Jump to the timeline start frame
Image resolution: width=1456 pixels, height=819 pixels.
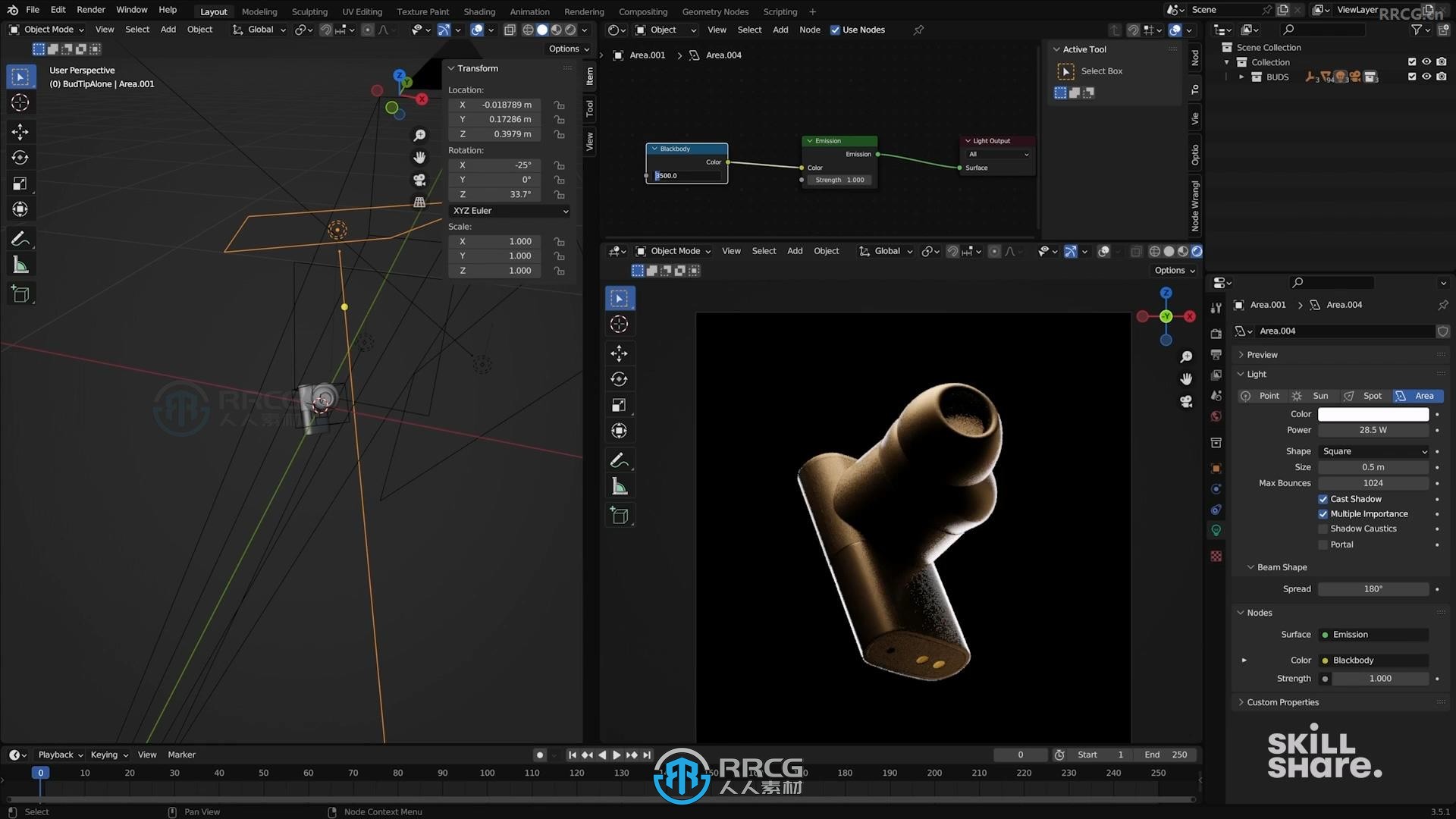point(573,755)
